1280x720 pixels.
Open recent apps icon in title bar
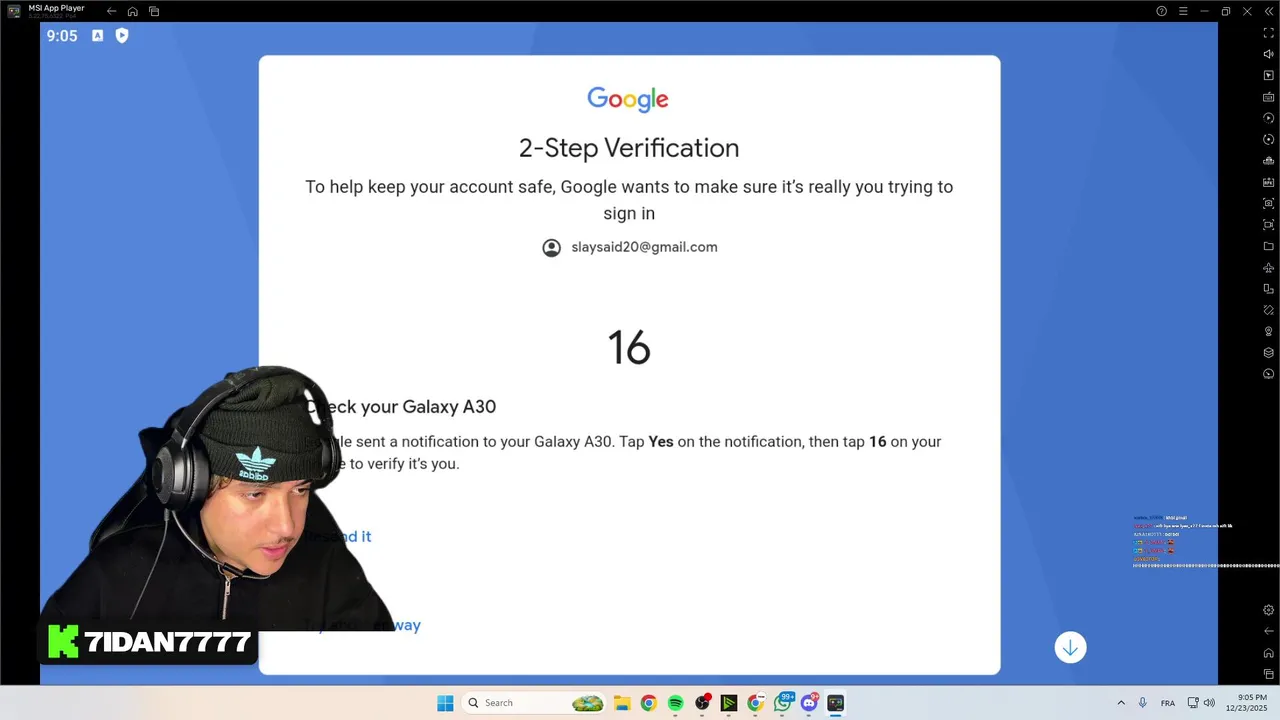pyautogui.click(x=154, y=11)
